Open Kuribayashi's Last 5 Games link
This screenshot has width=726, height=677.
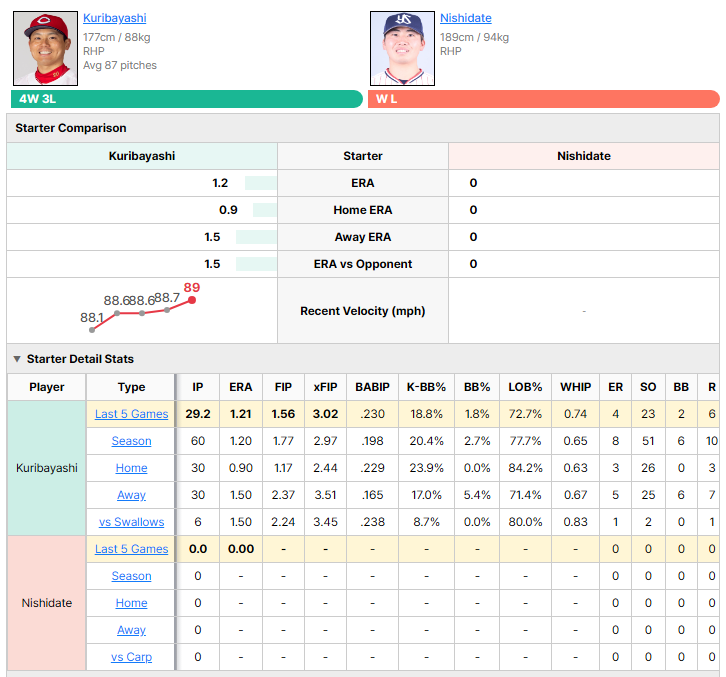coord(131,414)
